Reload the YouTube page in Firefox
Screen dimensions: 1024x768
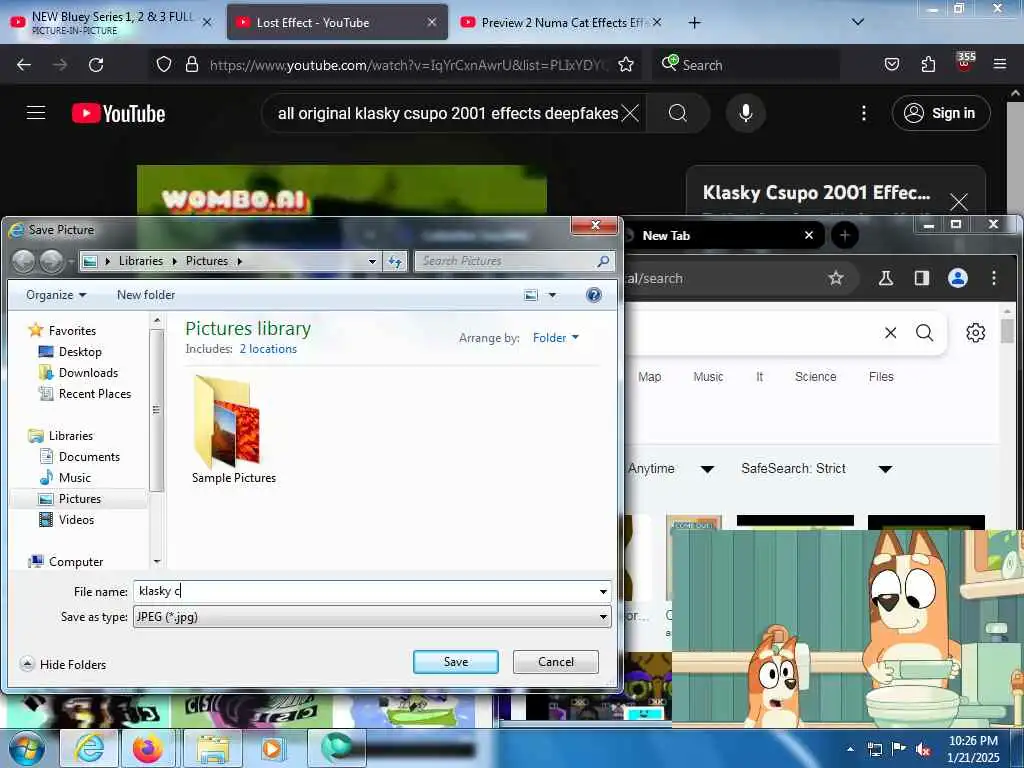point(96,65)
